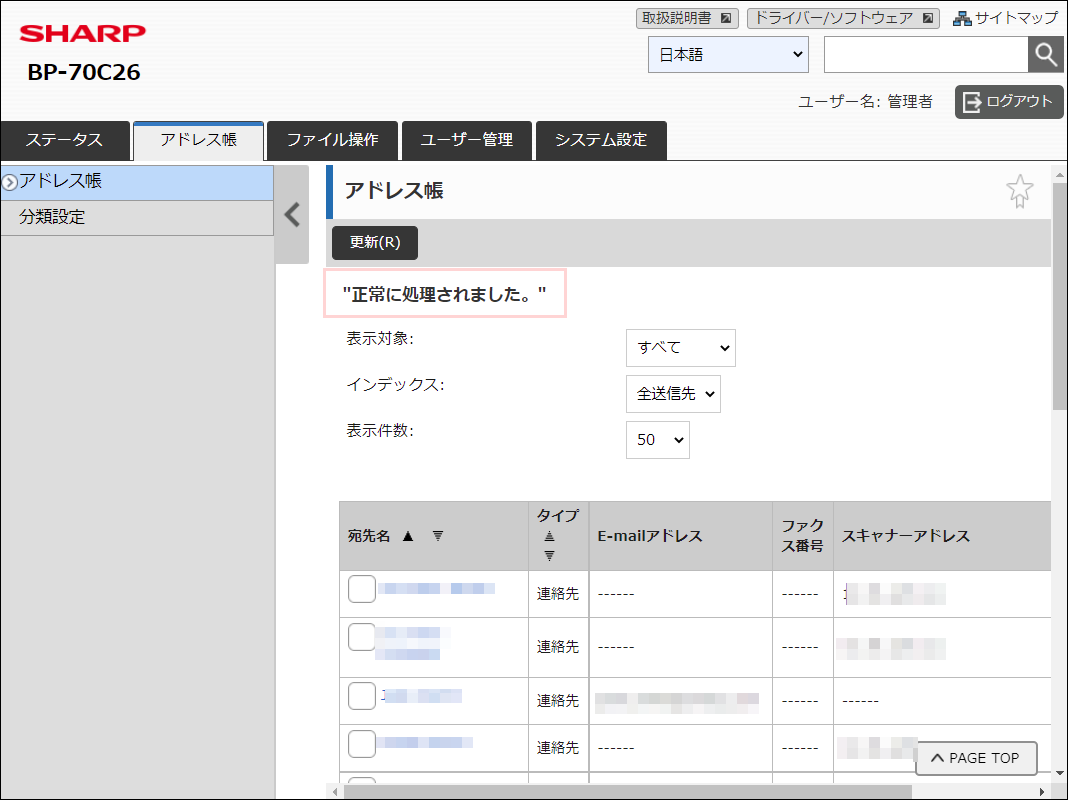This screenshot has height=800, width=1068.
Task: Open the サイトマップ site map link
Action: point(1004,18)
